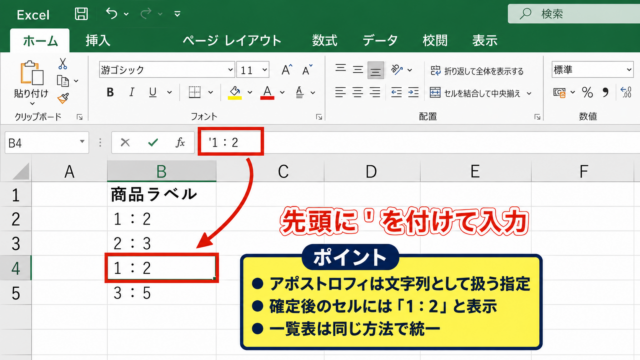The width and height of the screenshot is (640, 360).
Task: Confirm entry with green check mark
Action: pos(153,142)
